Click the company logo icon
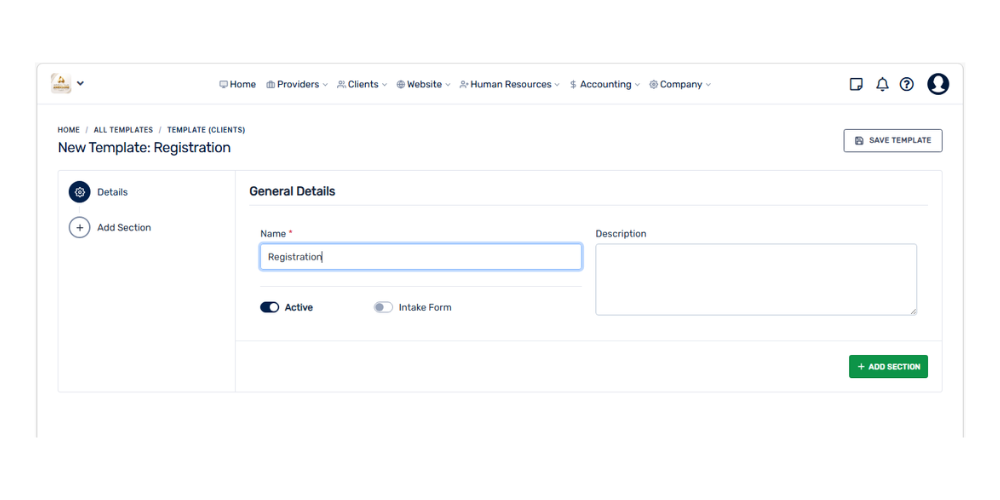The image size is (1000, 500). [61, 84]
